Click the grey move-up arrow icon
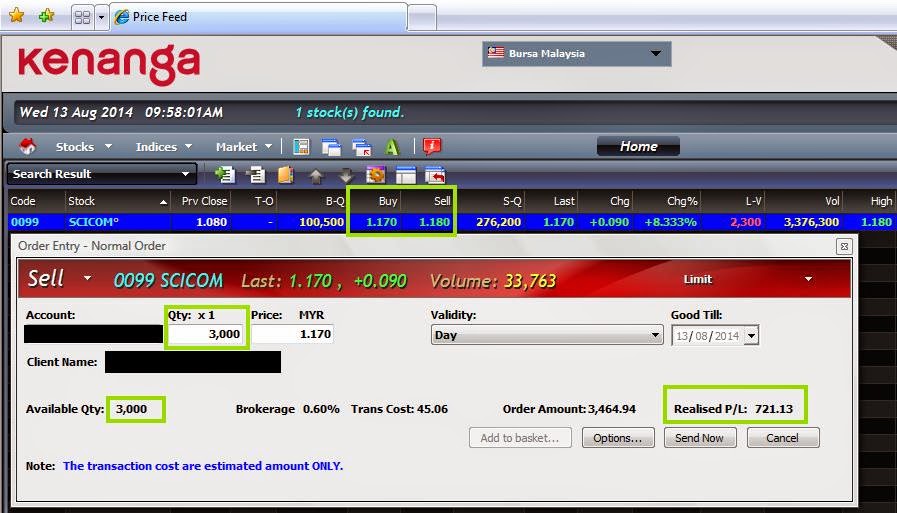The height and width of the screenshot is (513, 897). point(316,176)
